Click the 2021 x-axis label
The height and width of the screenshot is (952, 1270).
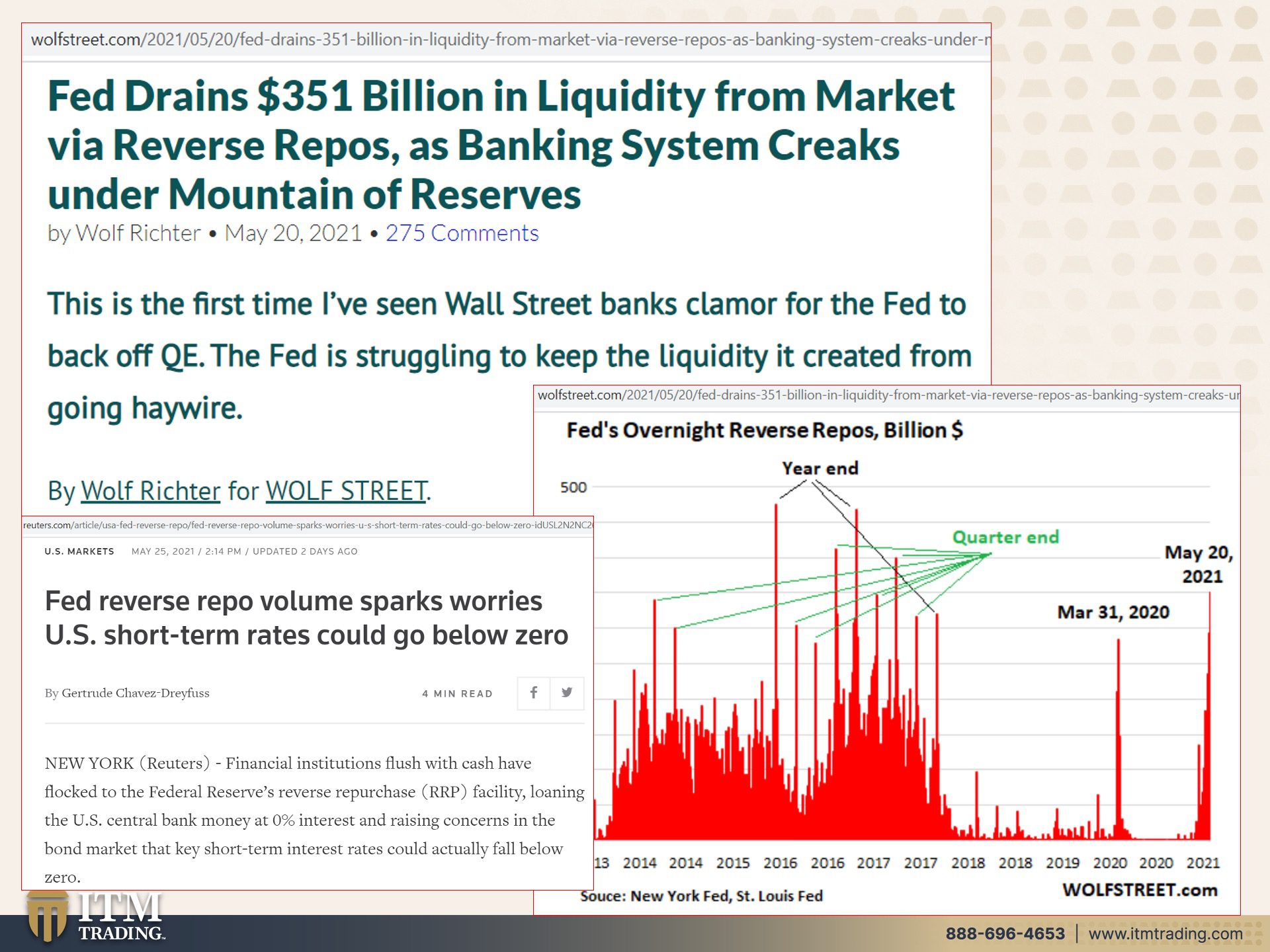(1203, 863)
